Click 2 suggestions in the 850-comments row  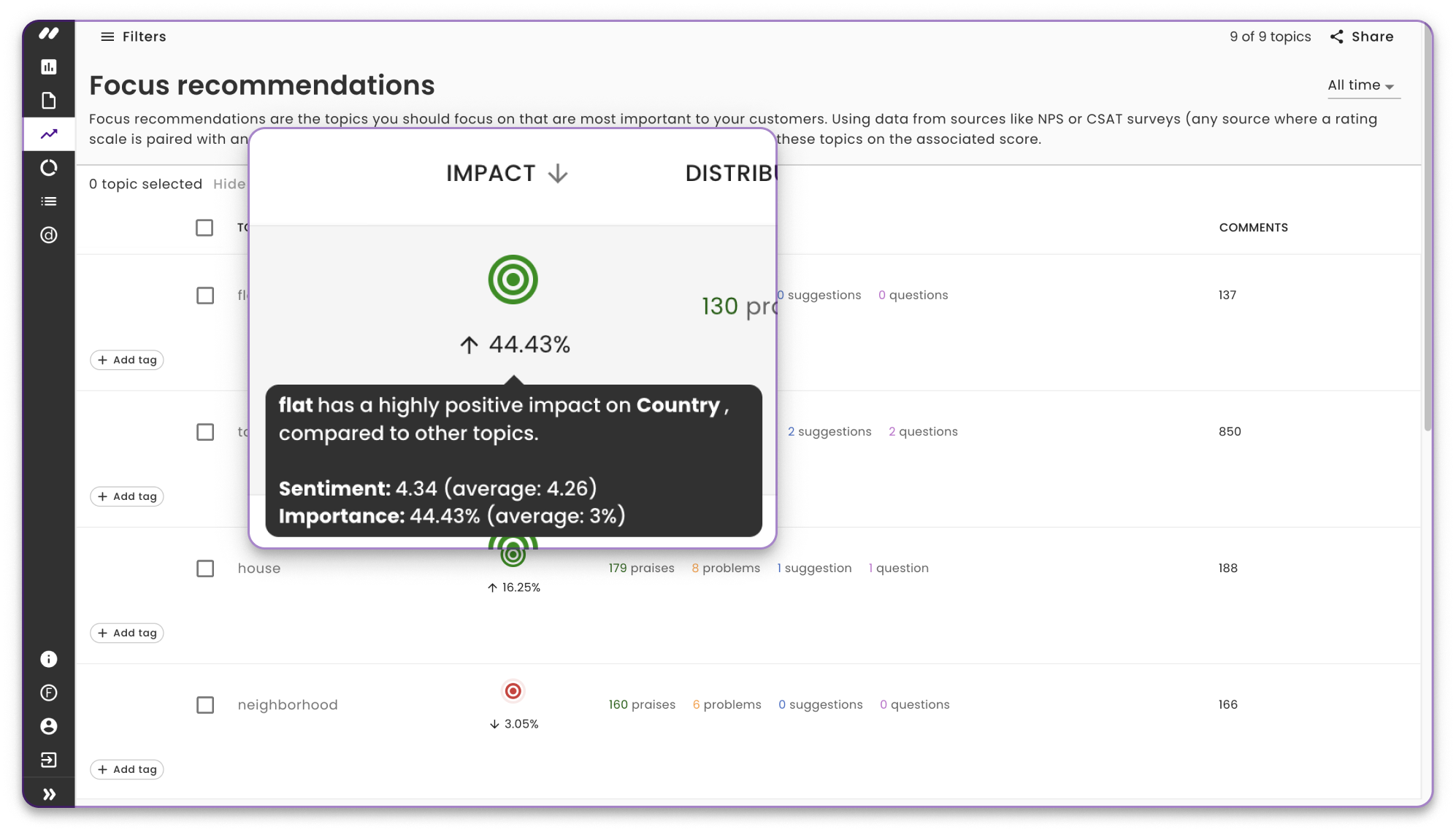pyautogui.click(x=829, y=432)
